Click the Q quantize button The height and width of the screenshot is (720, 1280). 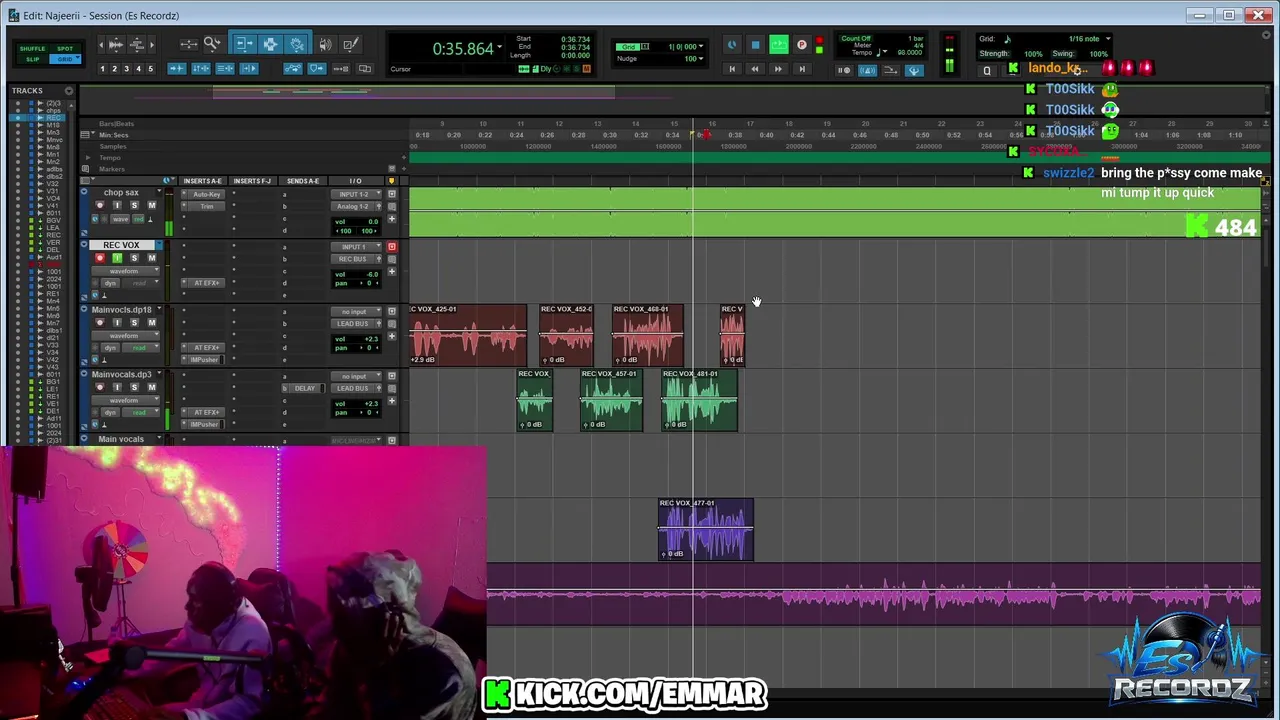987,70
